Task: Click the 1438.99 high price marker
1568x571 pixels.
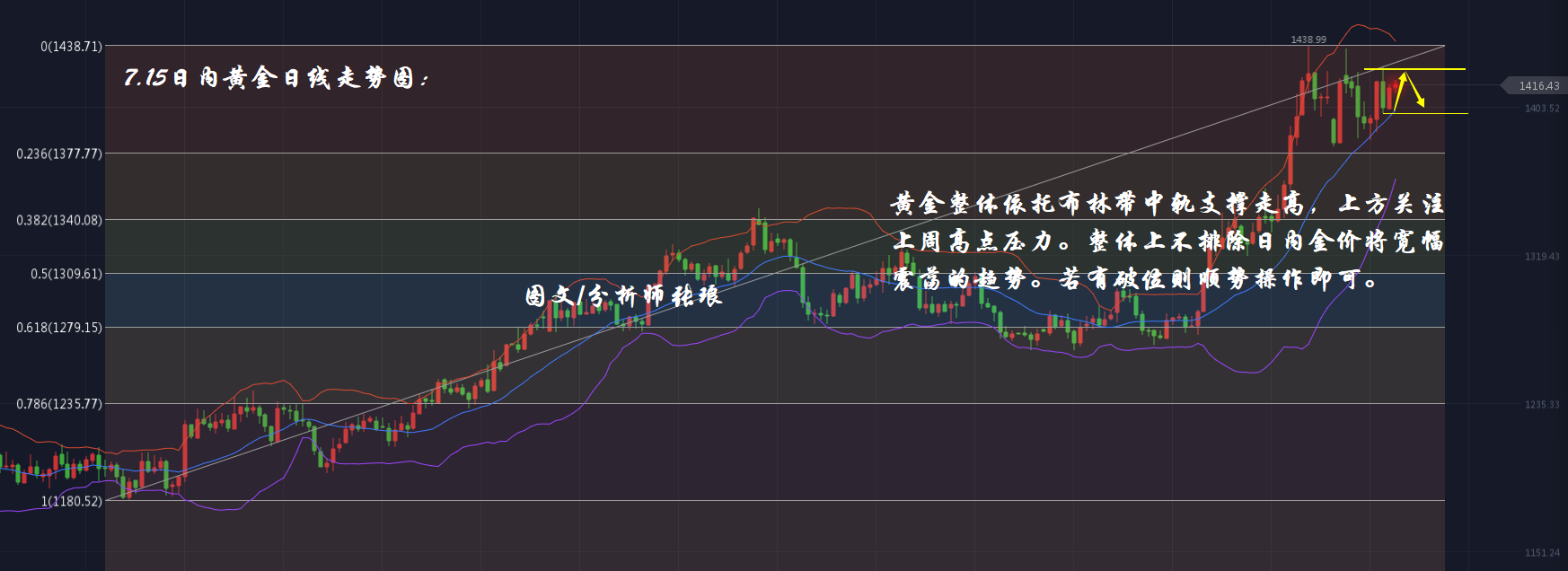Action: coord(1308,40)
